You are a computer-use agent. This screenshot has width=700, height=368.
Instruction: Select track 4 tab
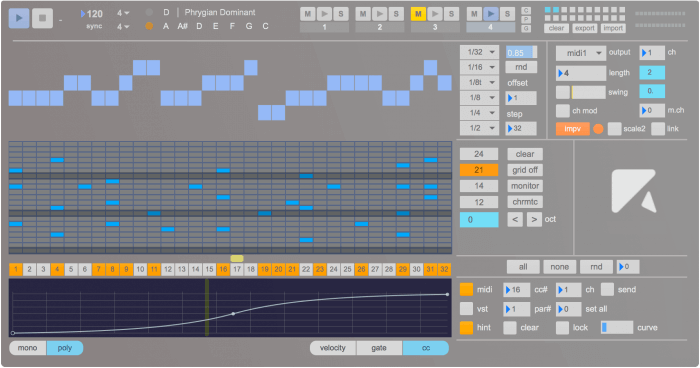tap(491, 27)
